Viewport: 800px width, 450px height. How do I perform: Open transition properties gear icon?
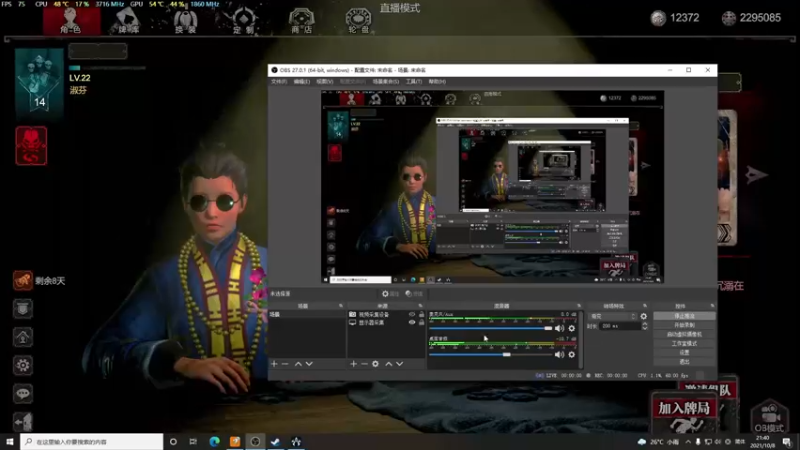tap(643, 316)
